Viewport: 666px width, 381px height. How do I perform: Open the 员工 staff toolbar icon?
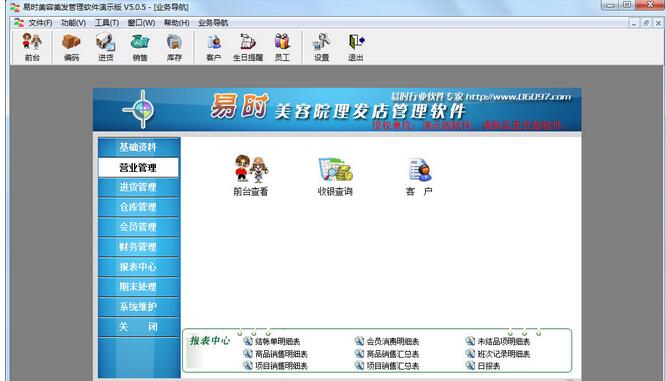click(282, 47)
